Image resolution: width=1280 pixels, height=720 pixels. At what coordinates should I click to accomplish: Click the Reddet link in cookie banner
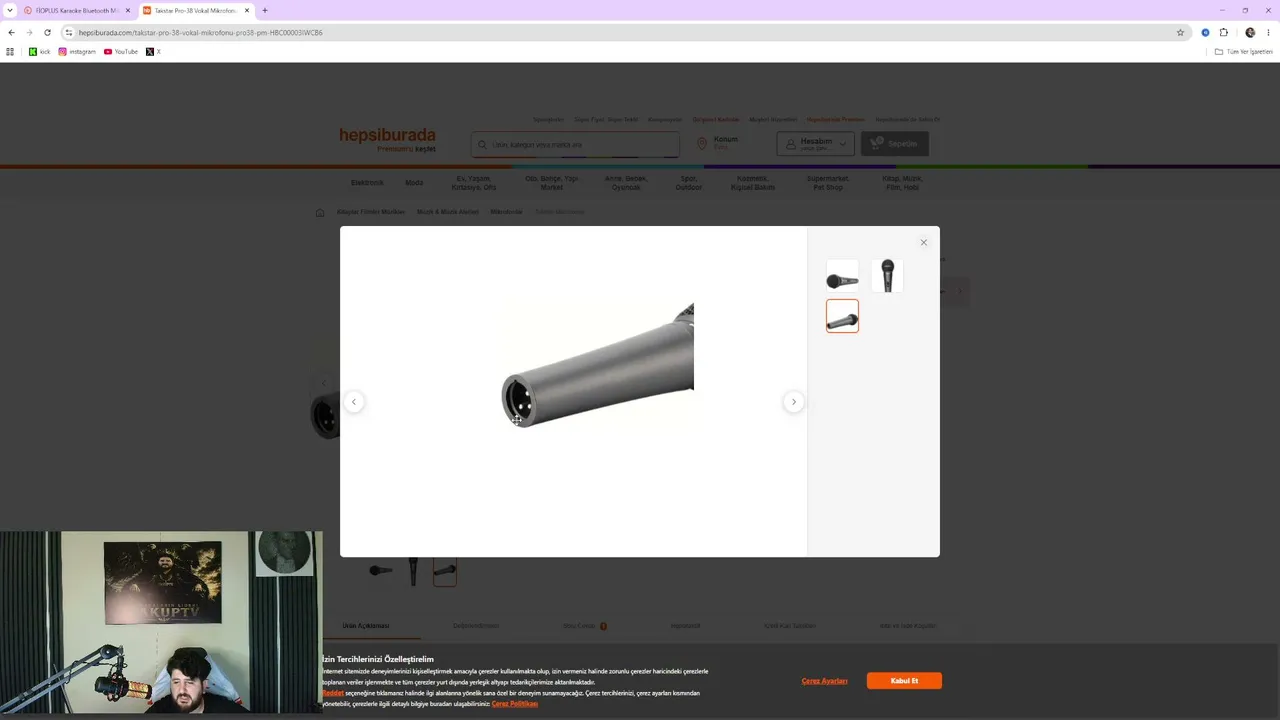(333, 693)
